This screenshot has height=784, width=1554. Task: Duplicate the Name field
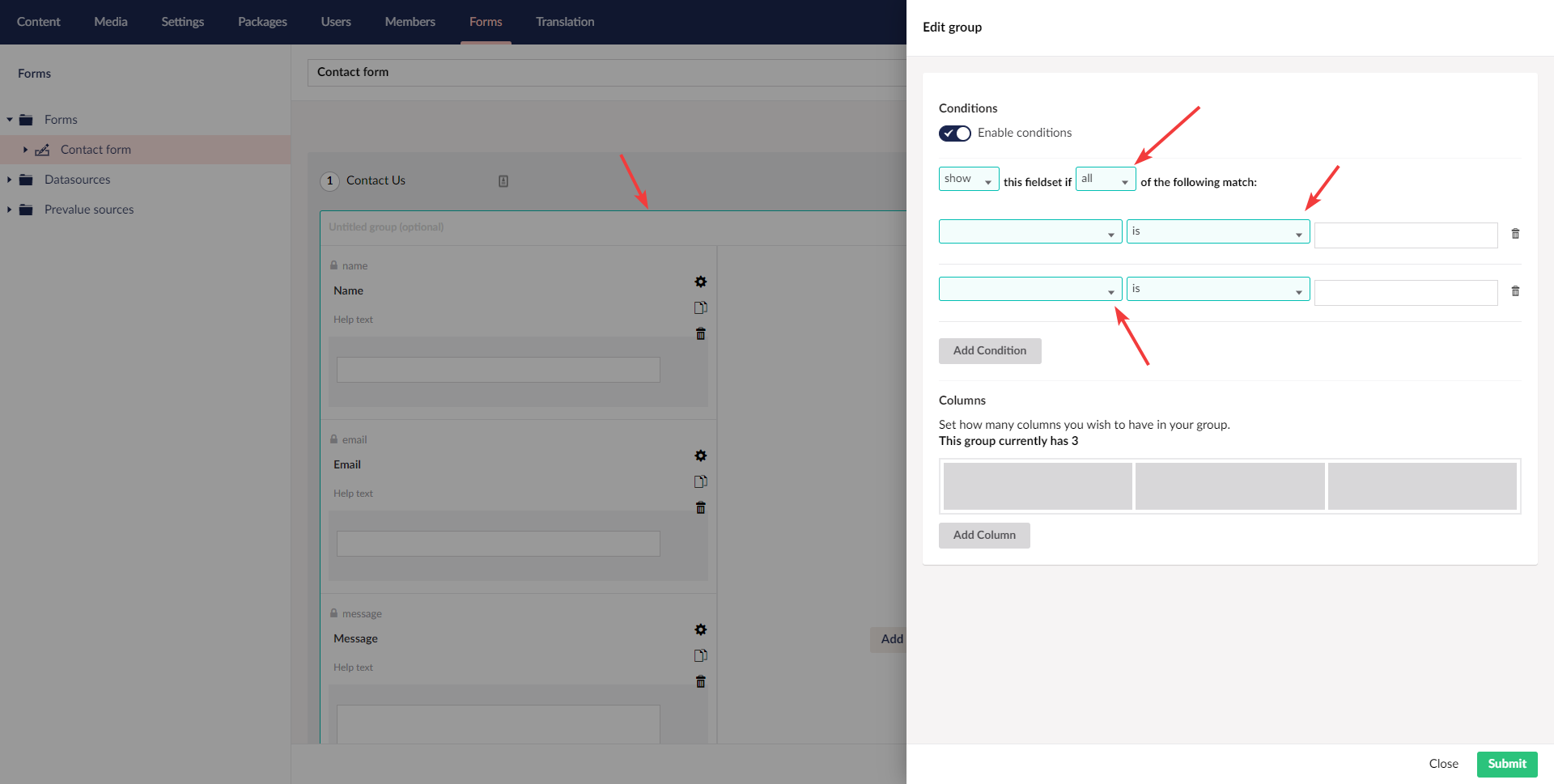coord(700,307)
